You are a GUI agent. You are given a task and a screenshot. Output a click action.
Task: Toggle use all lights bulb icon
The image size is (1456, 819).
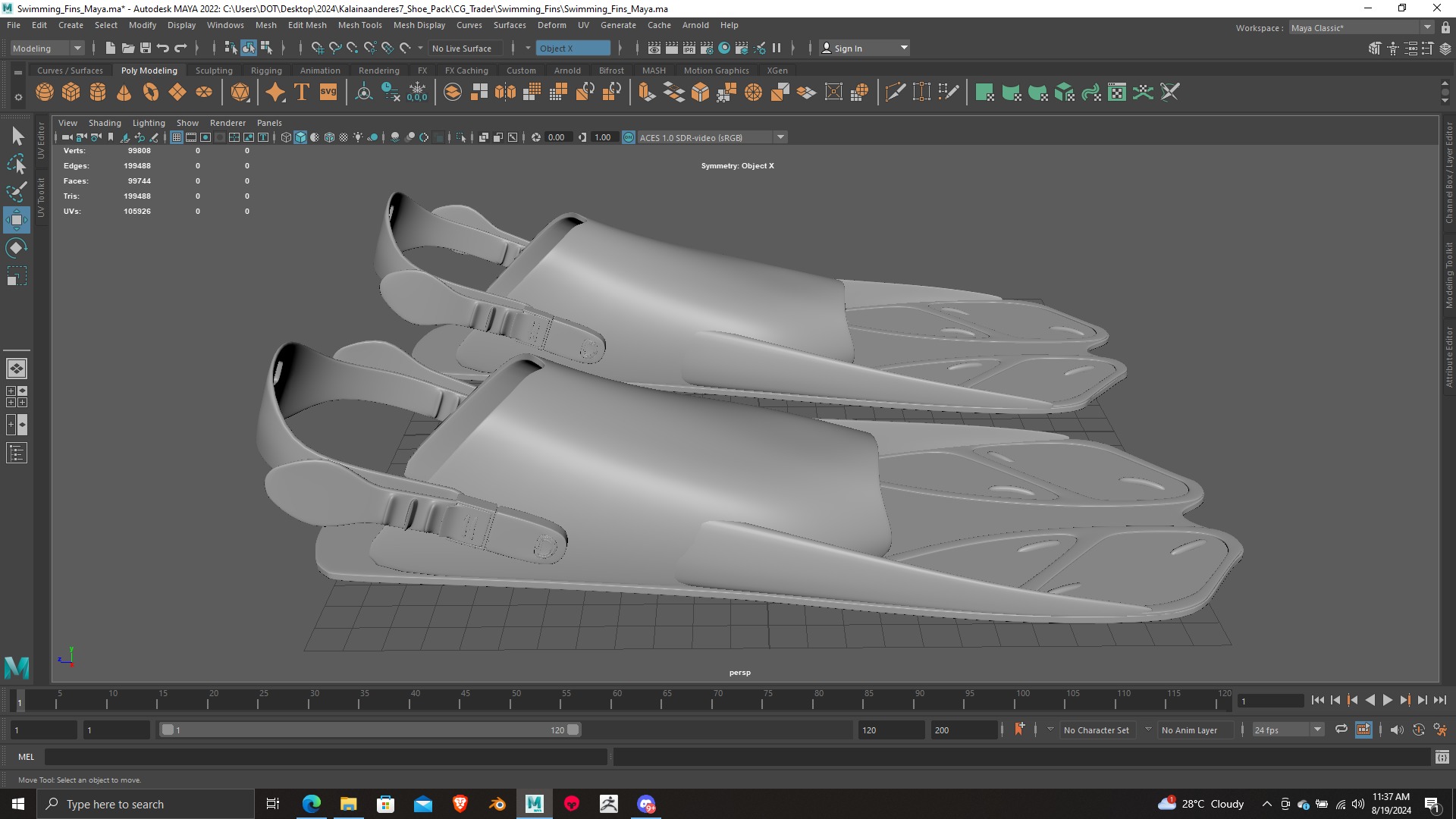tap(358, 137)
